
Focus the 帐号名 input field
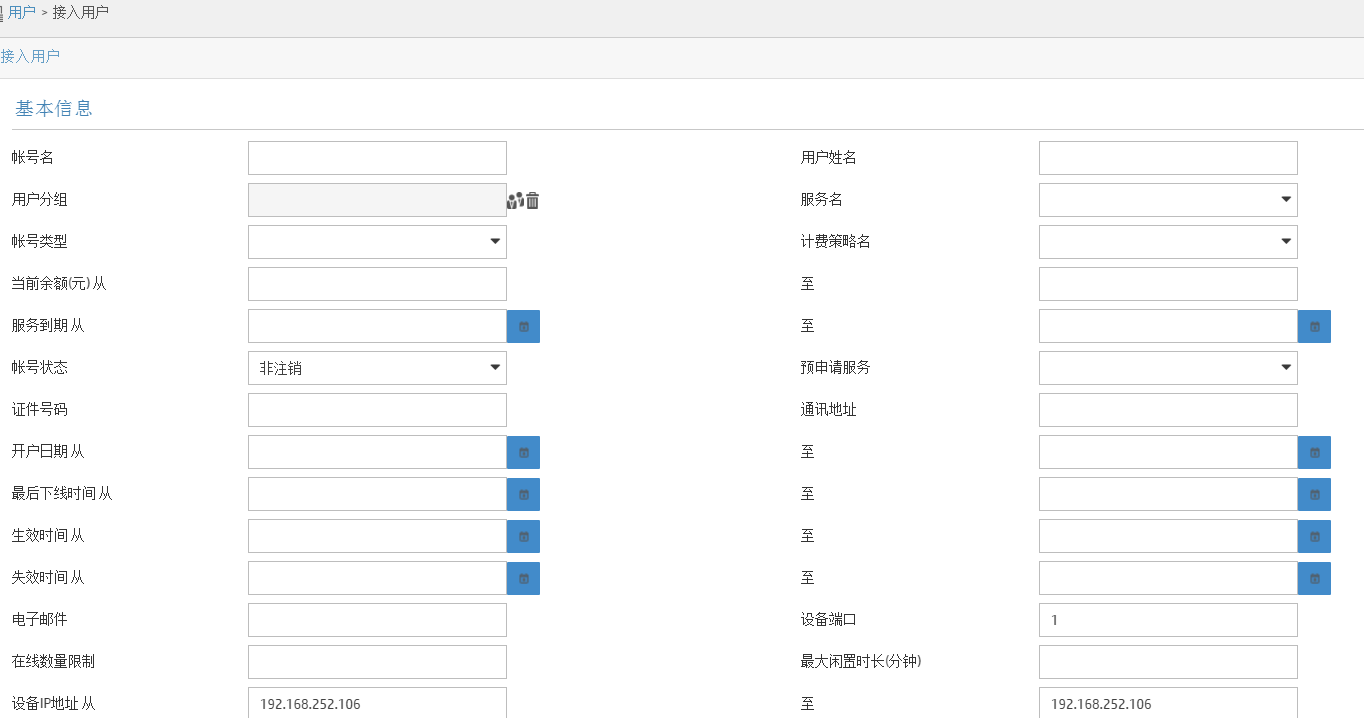(x=377, y=158)
